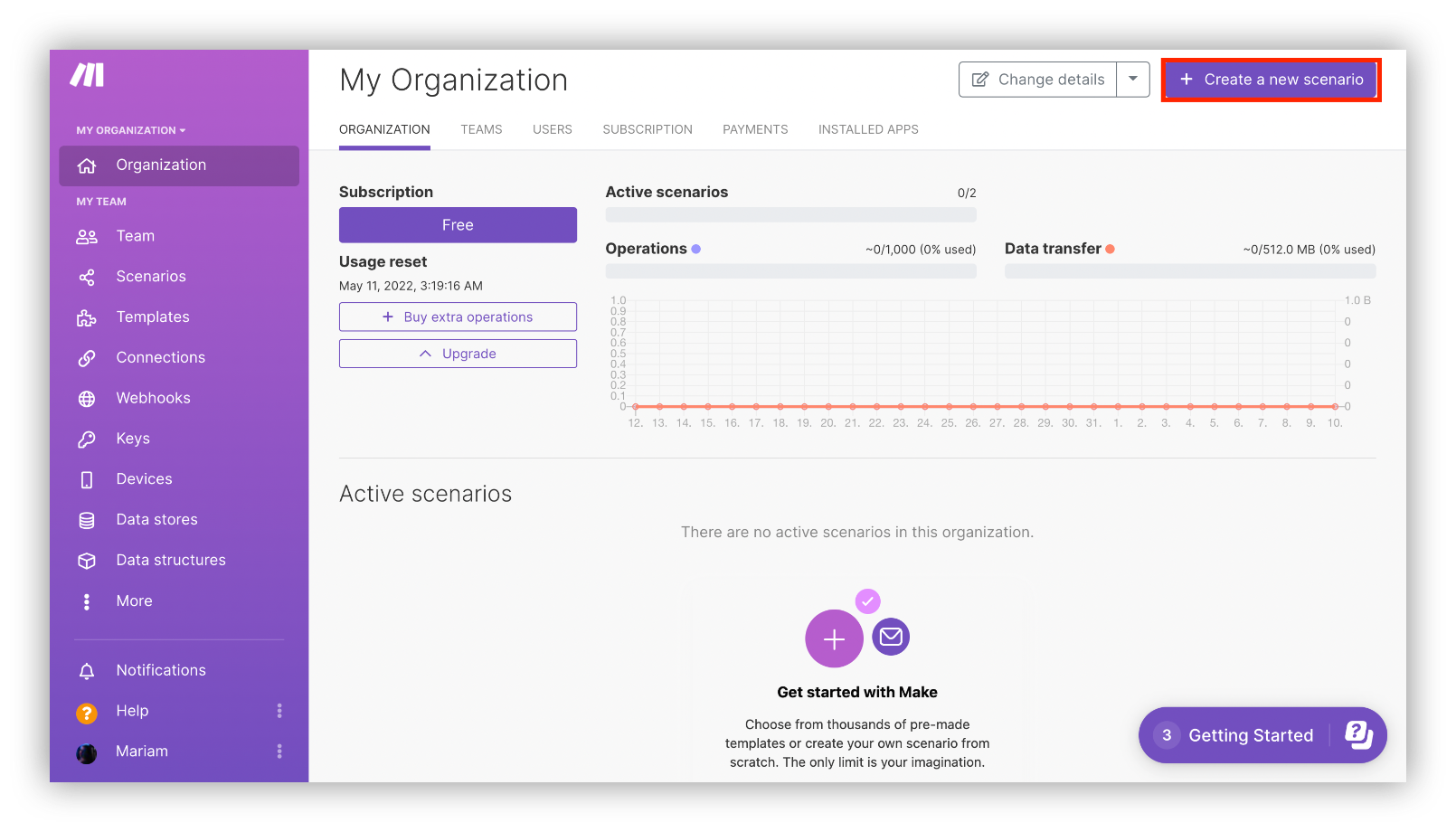Click the Operations blue legend dot
This screenshot has width=1456, height=832.
tap(696, 249)
